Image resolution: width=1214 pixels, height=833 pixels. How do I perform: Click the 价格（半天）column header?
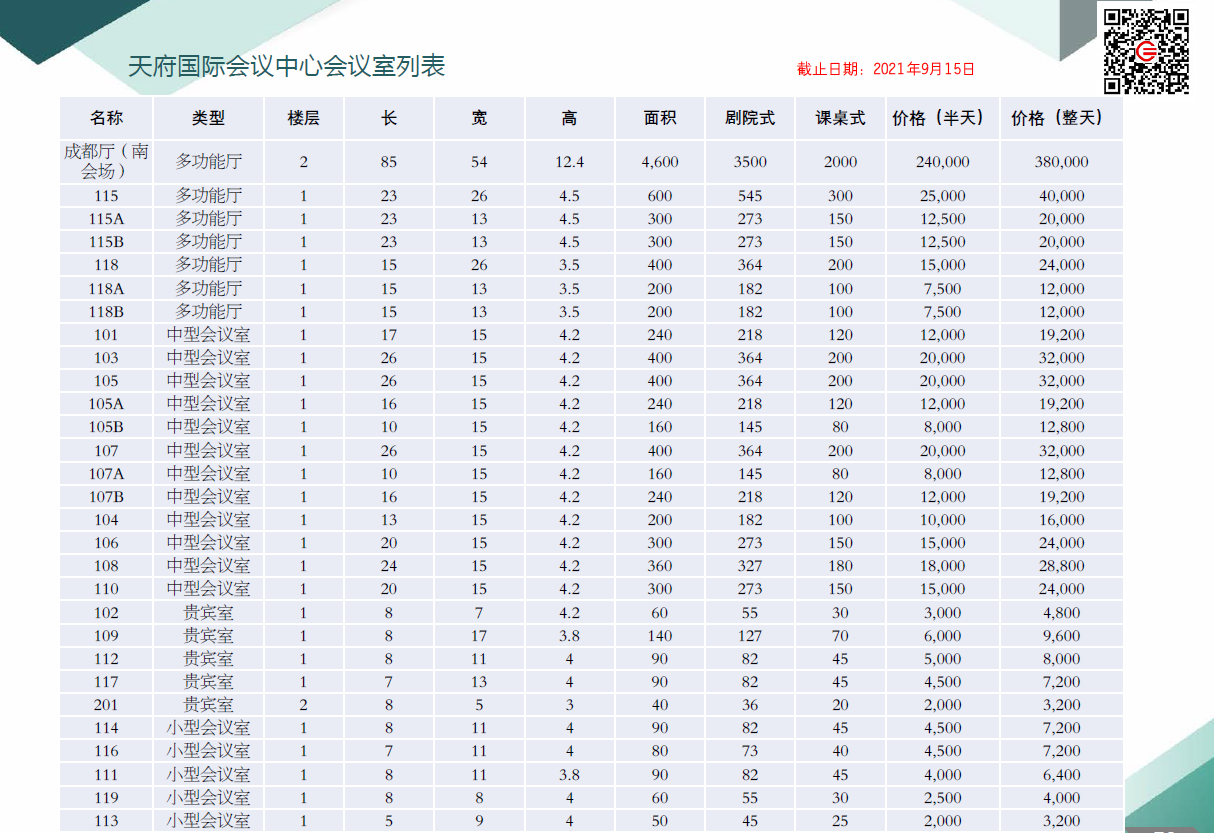pos(942,118)
